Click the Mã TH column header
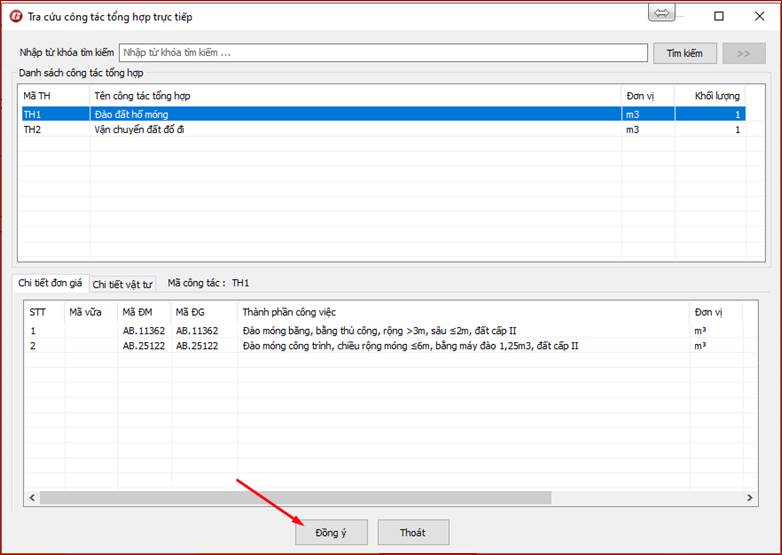 tap(53, 96)
